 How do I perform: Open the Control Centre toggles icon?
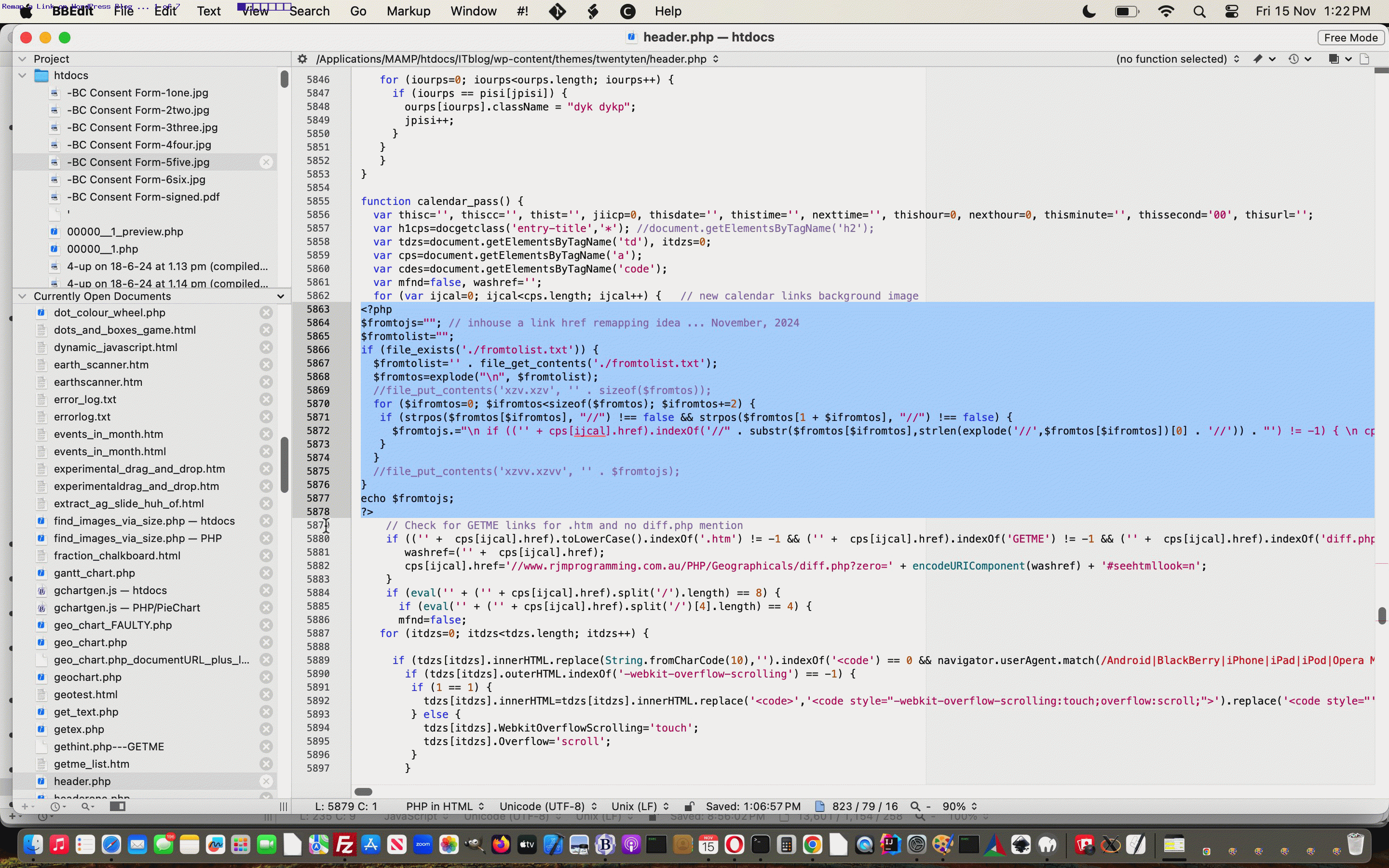tap(1231, 12)
